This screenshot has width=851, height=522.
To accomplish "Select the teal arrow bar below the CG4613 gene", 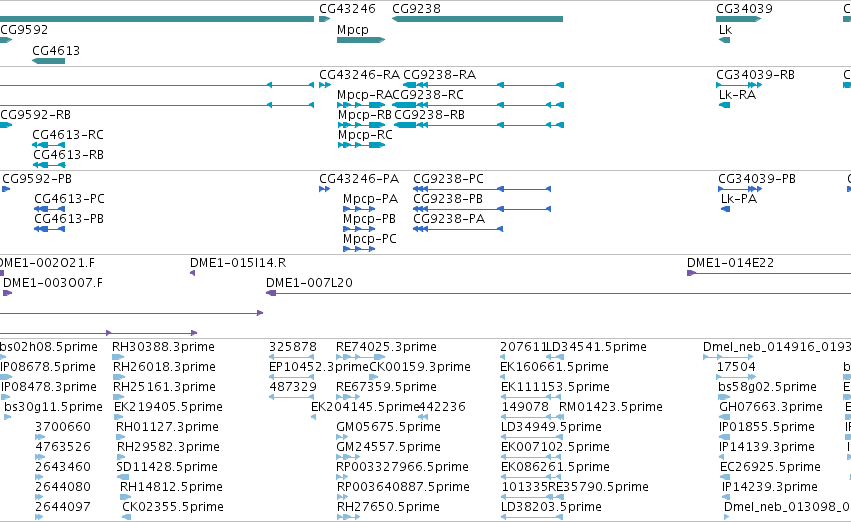I will [x=49, y=61].
